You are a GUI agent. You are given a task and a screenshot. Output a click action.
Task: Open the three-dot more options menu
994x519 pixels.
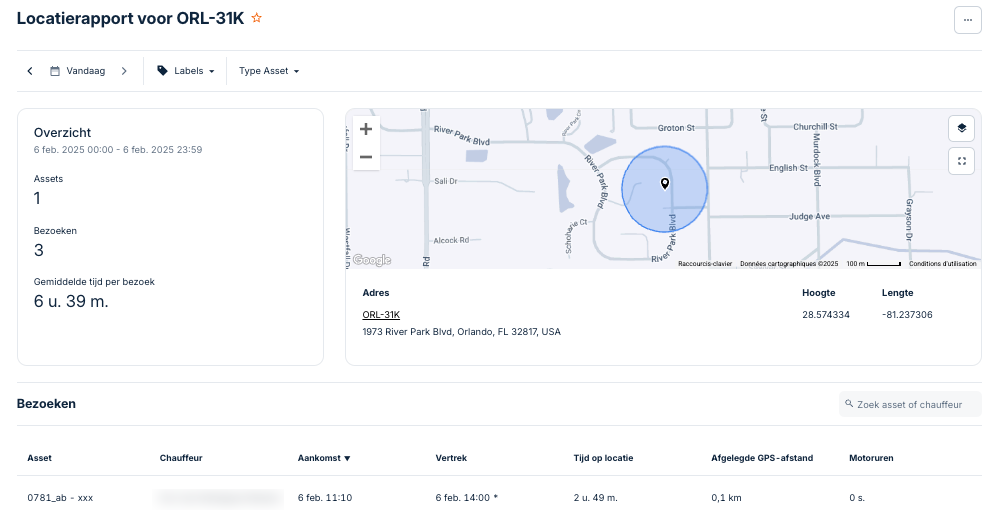pos(967,20)
